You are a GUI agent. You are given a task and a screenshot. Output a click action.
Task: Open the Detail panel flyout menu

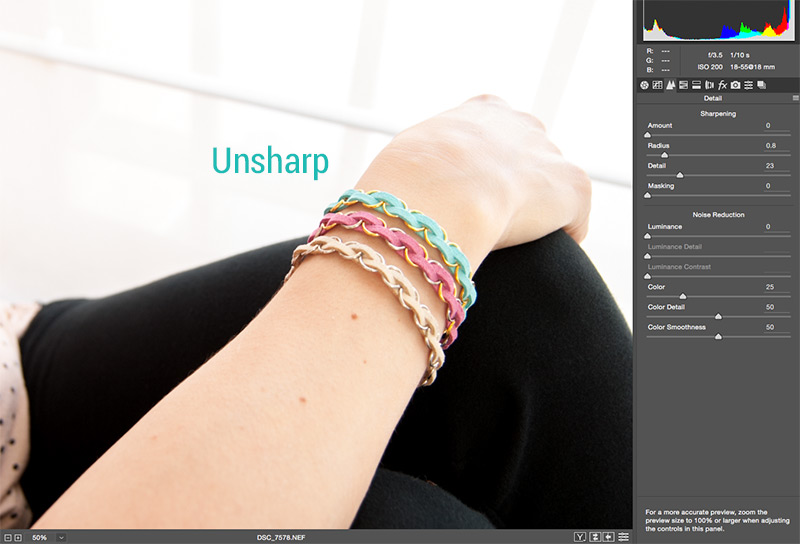(x=795, y=98)
